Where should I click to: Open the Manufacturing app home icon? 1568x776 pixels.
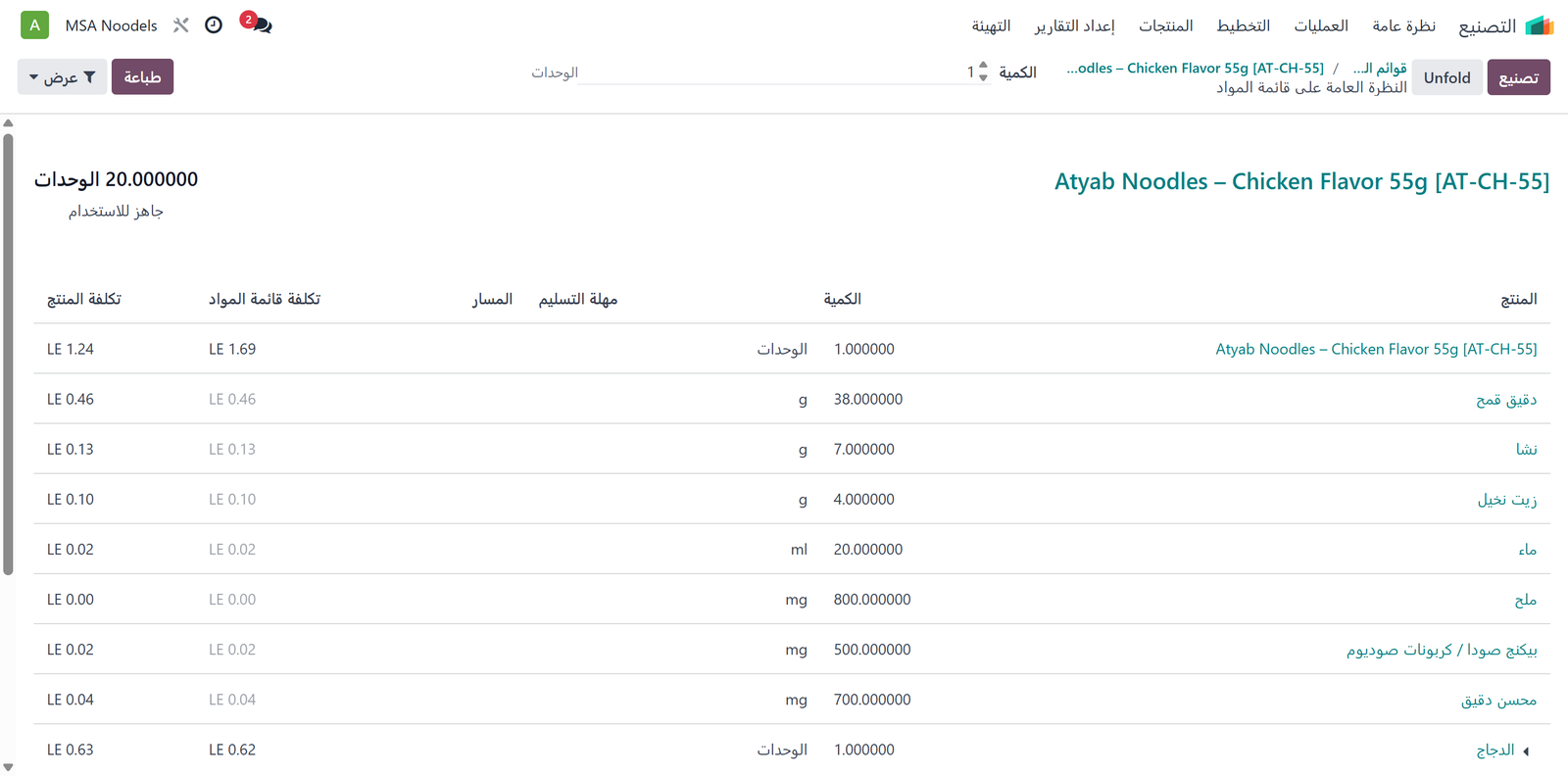click(1540, 25)
